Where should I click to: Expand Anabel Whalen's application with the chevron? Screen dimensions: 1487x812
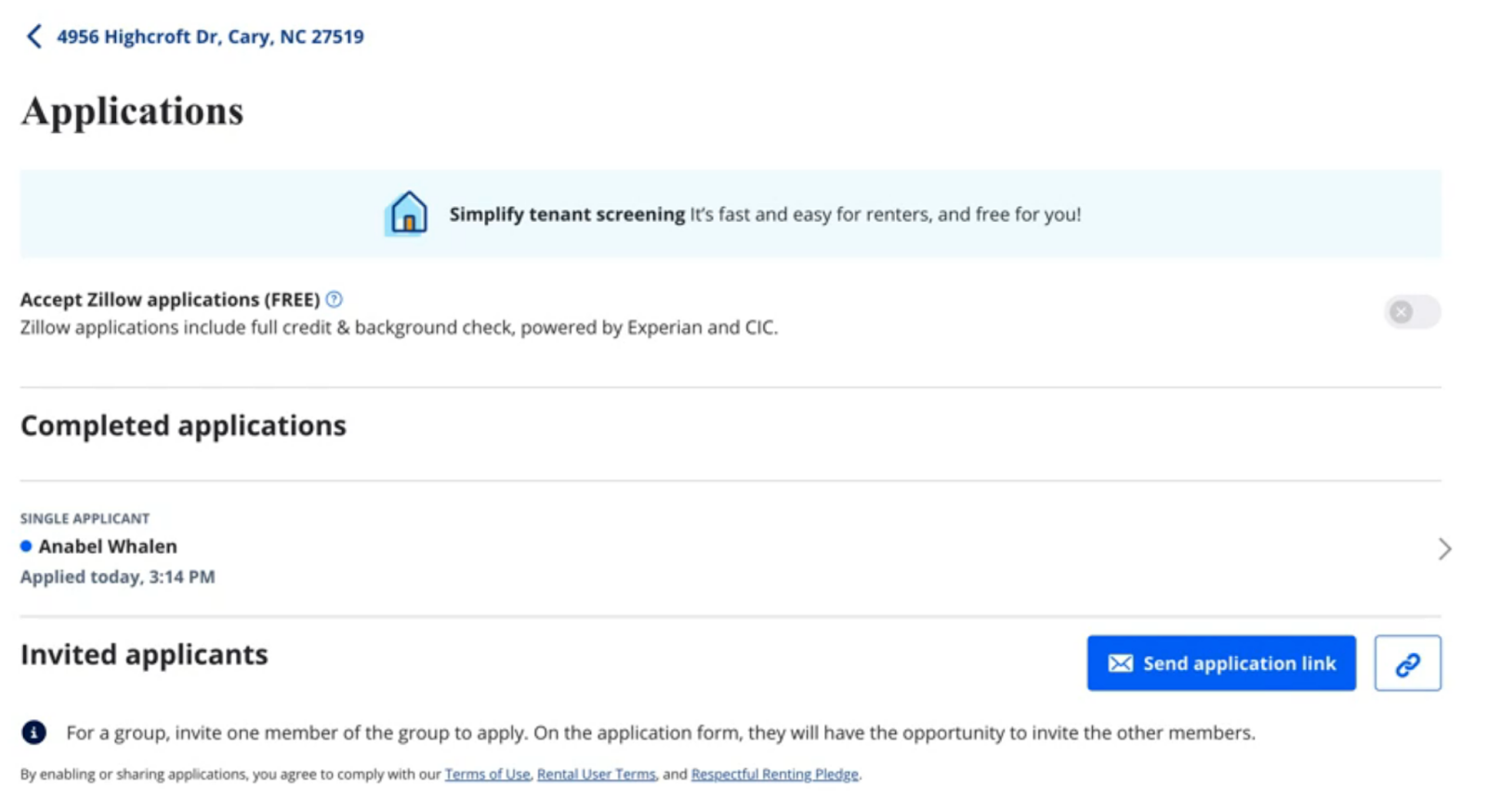tap(1444, 549)
